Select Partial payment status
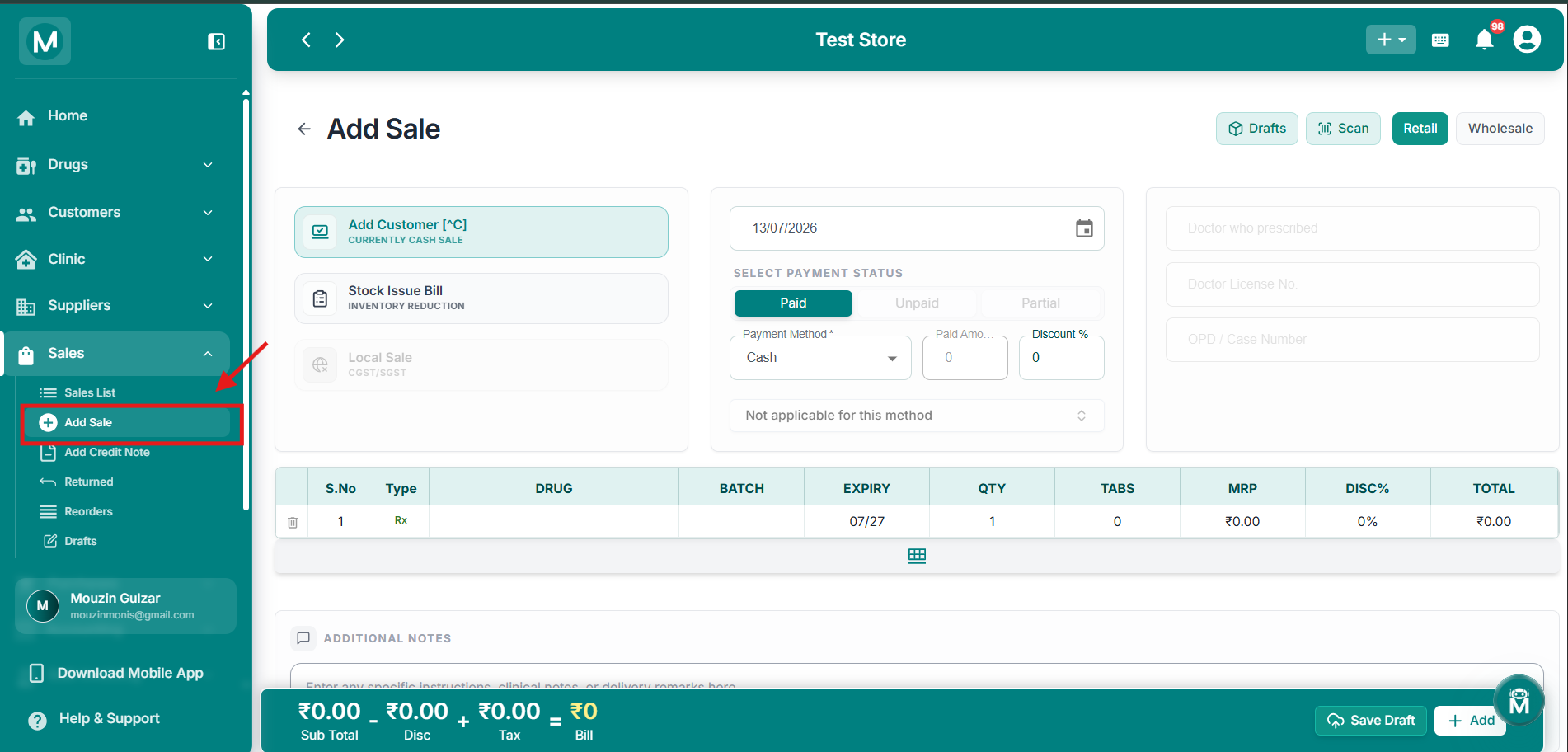 [1040, 303]
